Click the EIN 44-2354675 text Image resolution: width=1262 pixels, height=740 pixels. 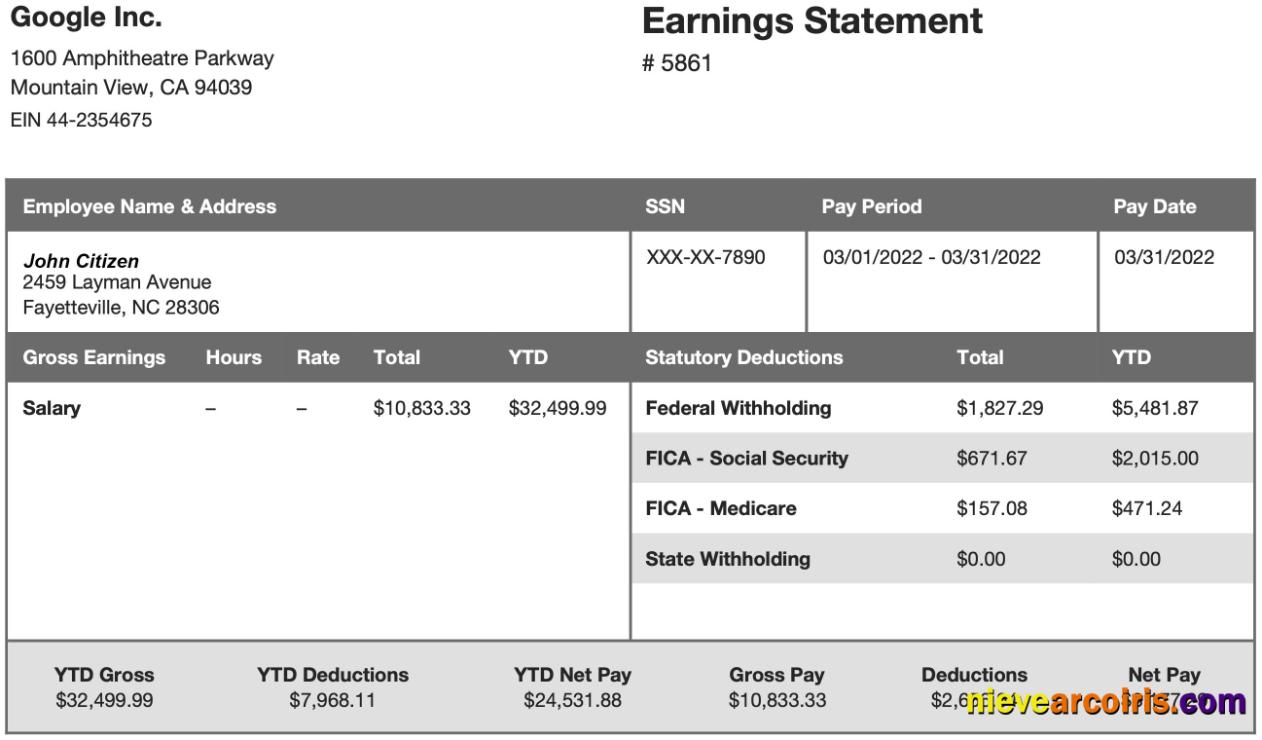pos(81,121)
